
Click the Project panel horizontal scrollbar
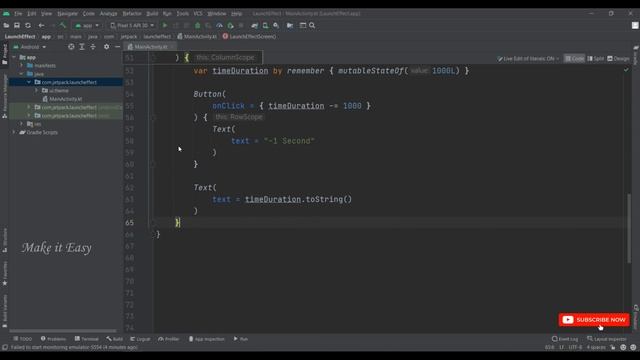(x=63, y=330)
